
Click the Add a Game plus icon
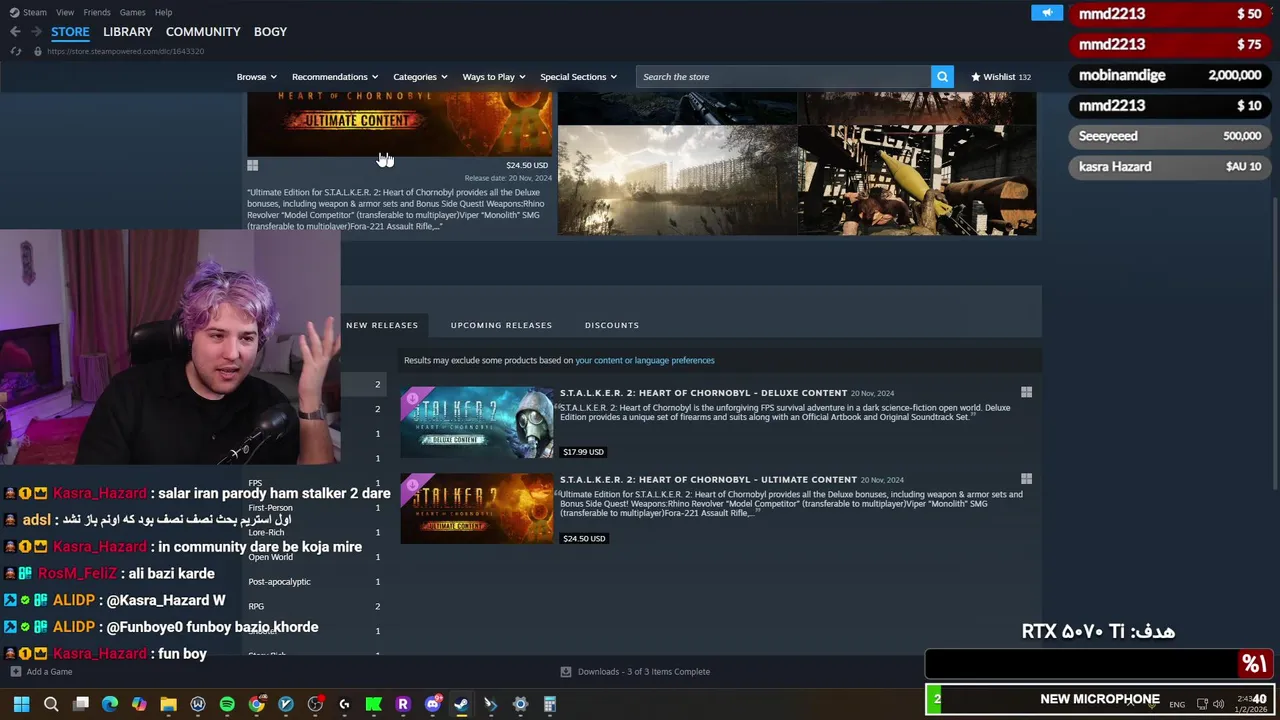[x=16, y=672]
